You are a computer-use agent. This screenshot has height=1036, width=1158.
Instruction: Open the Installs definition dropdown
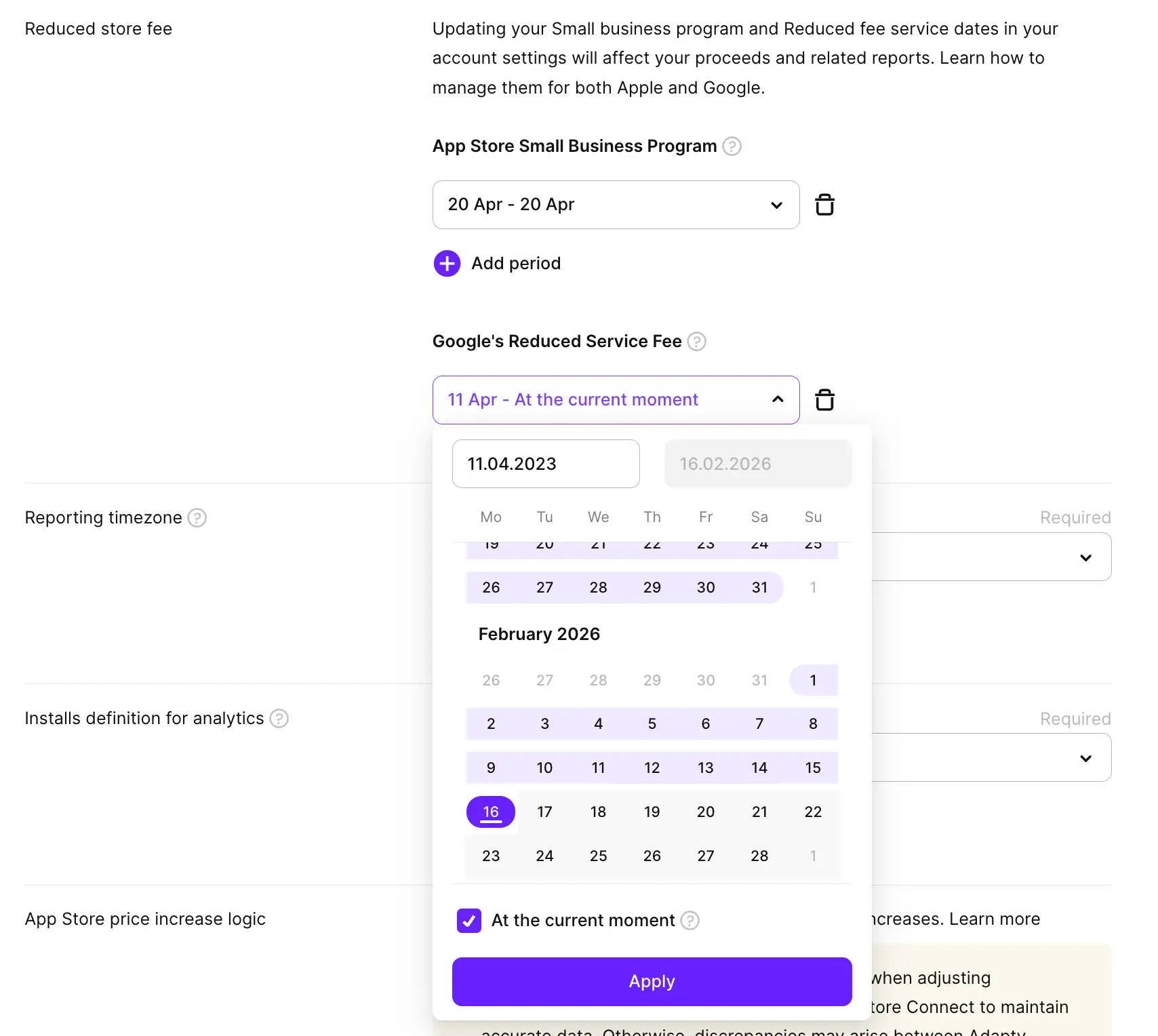tap(1086, 757)
